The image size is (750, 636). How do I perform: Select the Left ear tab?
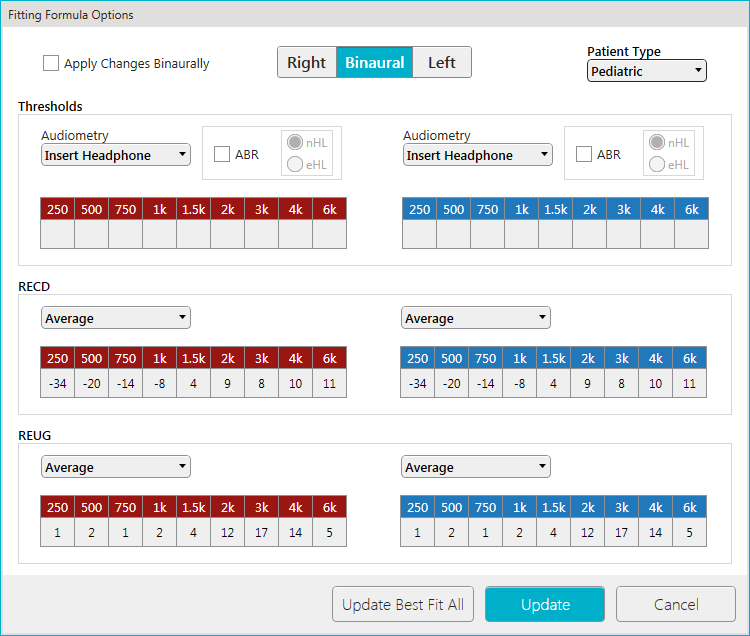(x=441, y=62)
